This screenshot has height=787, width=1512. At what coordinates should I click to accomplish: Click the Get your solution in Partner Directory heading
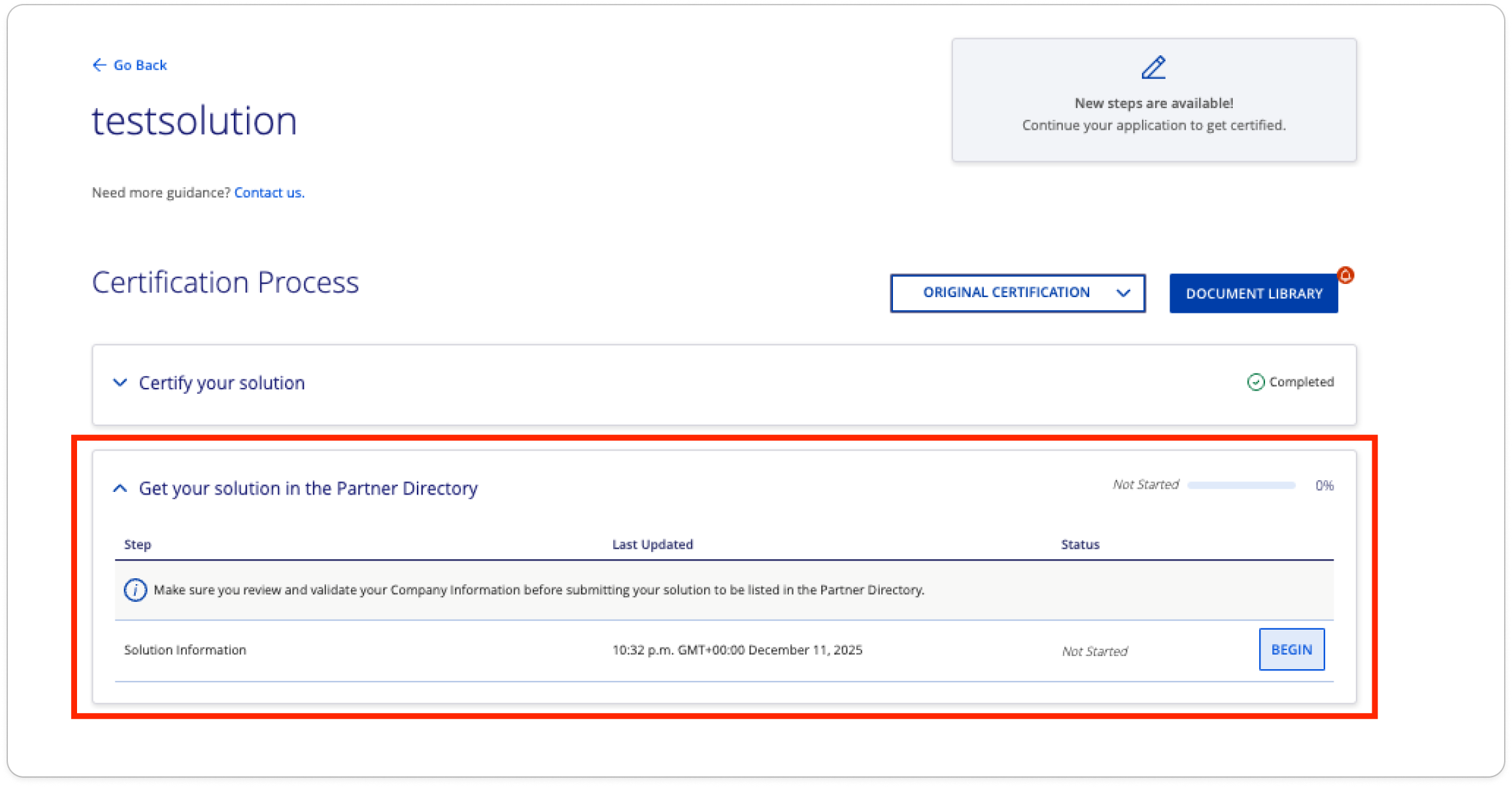pyautogui.click(x=308, y=488)
